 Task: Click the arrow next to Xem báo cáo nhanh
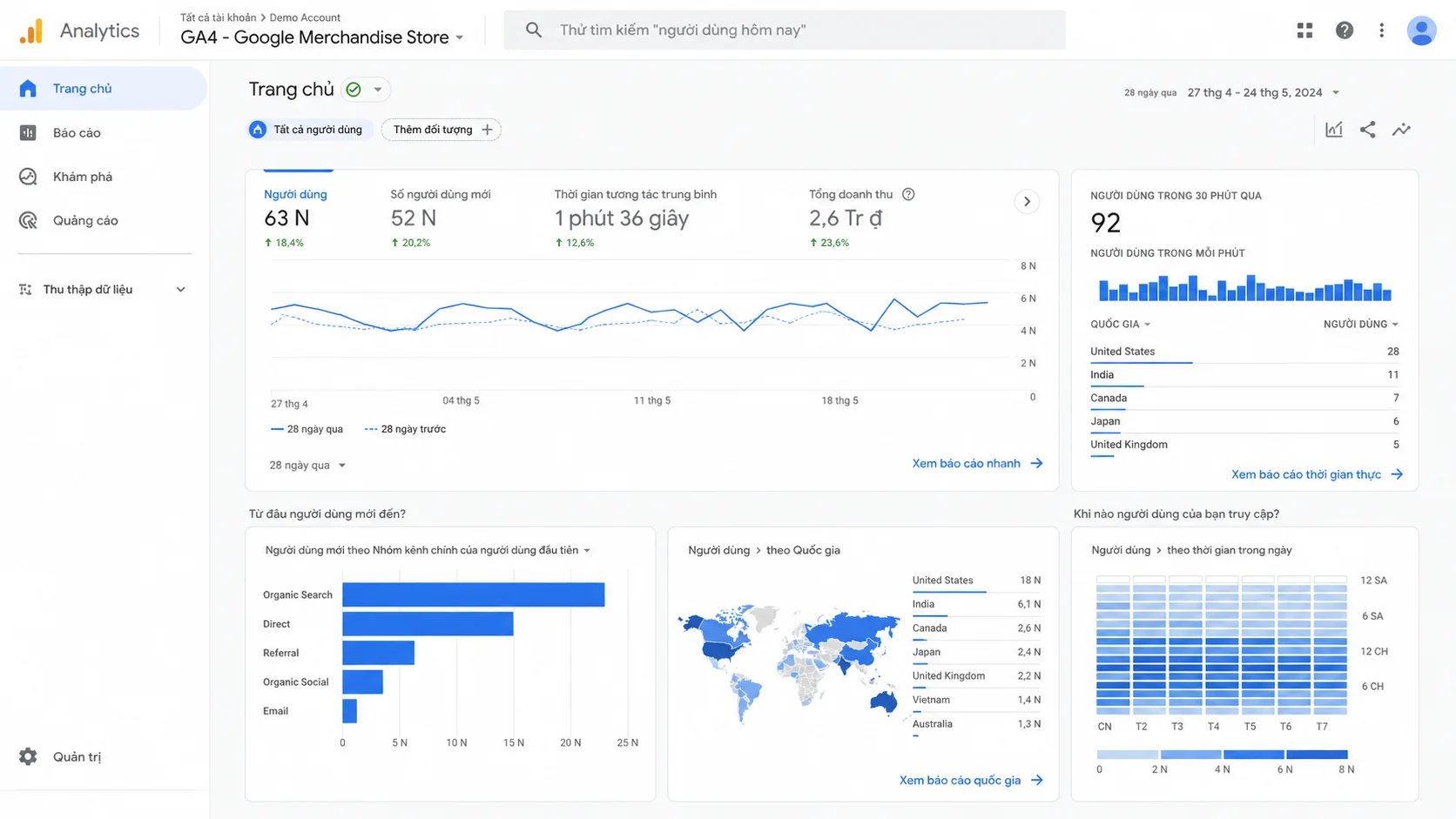(x=1036, y=463)
